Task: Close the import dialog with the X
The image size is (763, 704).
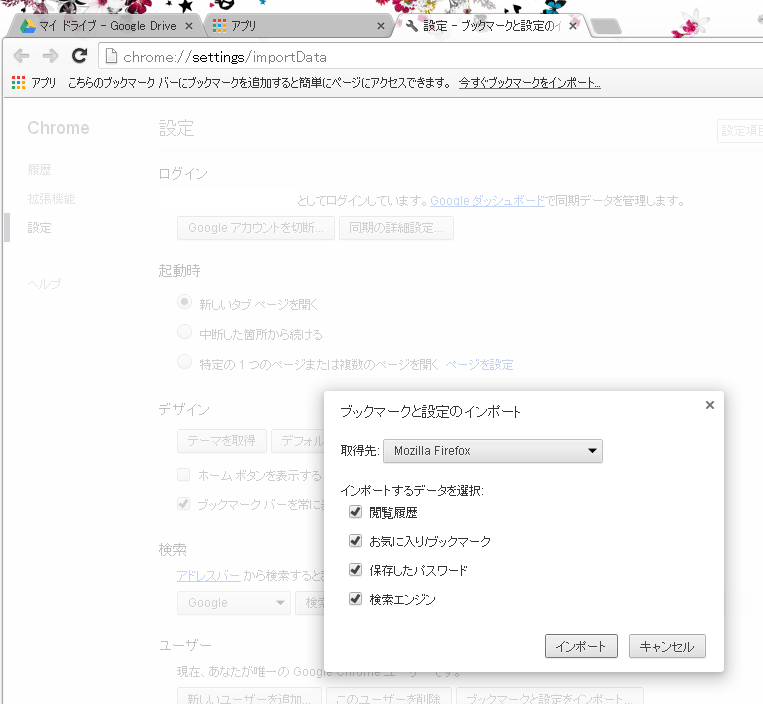Action: 709,405
